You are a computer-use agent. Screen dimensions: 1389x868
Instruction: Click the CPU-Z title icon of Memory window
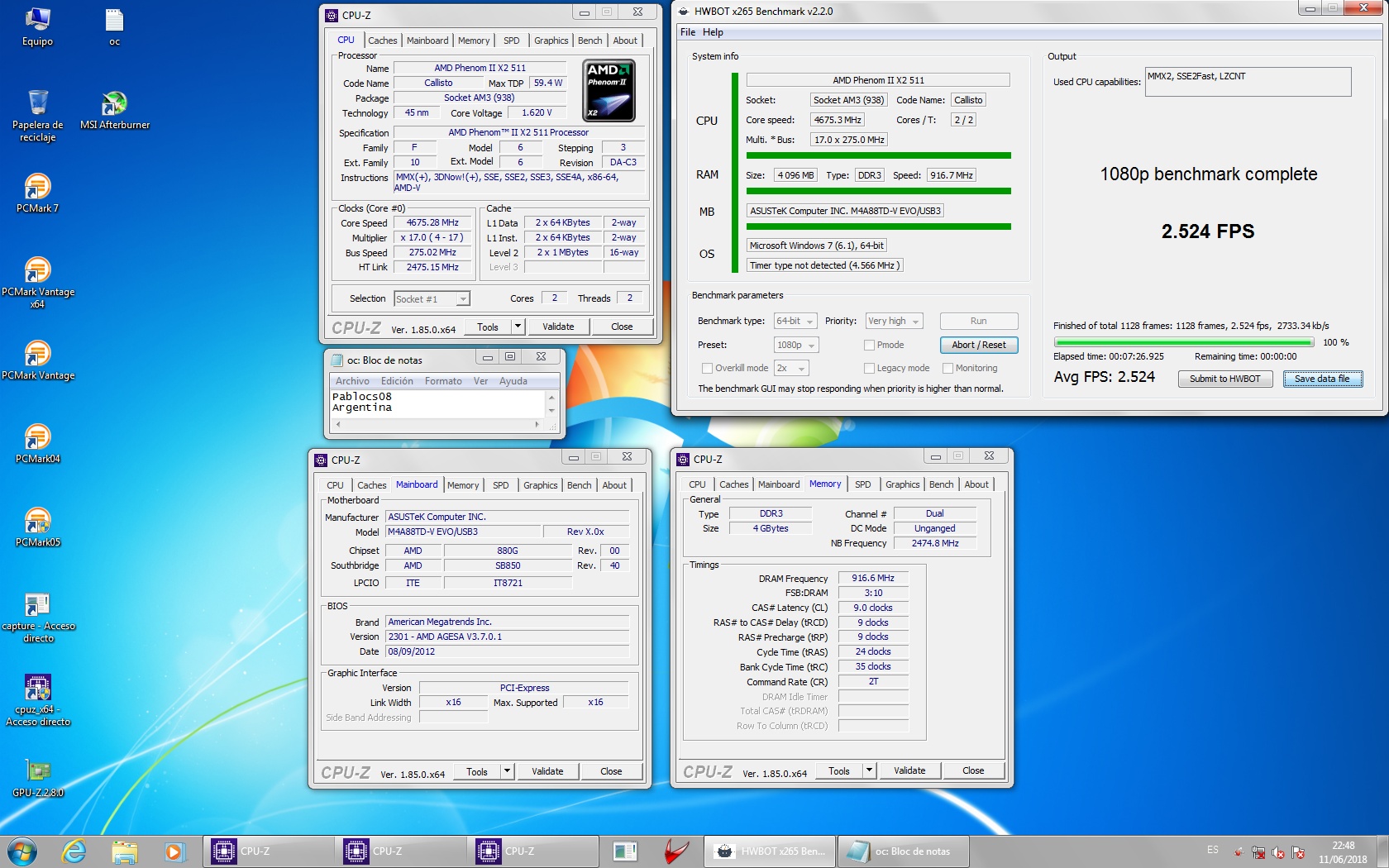(683, 460)
